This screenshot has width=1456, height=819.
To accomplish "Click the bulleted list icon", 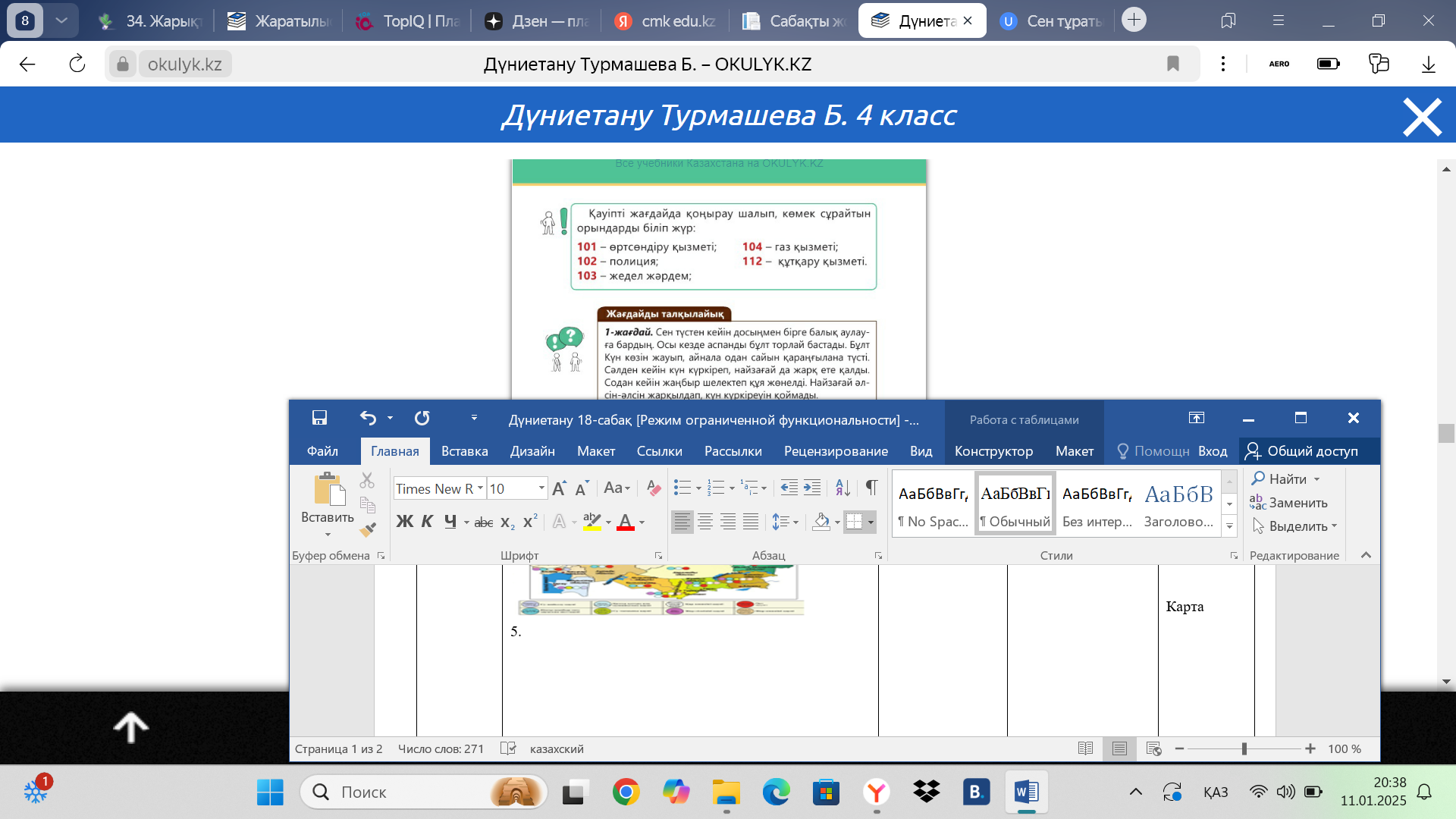I will [682, 488].
